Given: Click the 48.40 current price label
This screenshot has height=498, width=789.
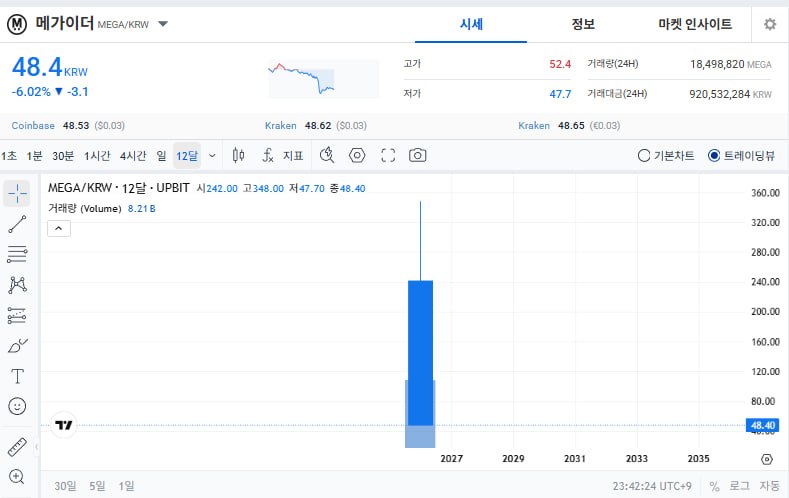Looking at the screenshot, I should (763, 426).
